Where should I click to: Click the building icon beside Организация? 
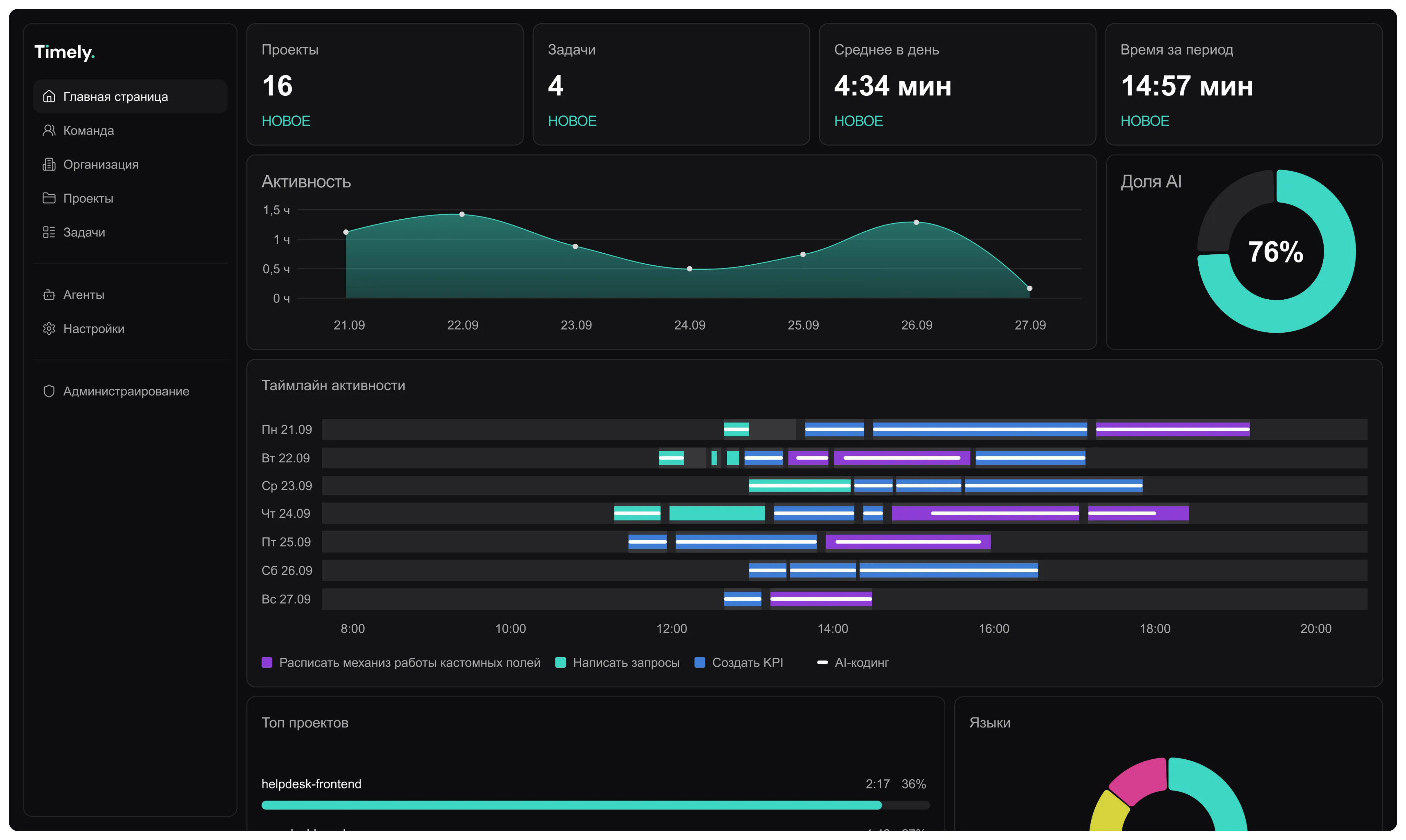49,165
